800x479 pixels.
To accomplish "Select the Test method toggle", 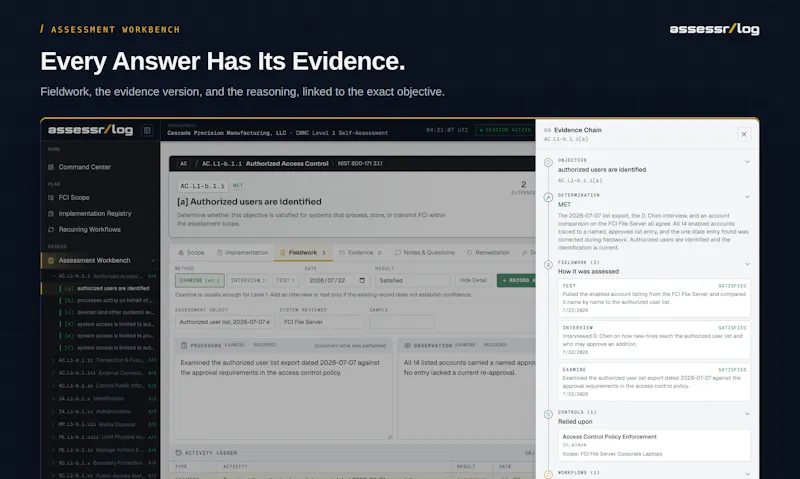I will 286,281.
